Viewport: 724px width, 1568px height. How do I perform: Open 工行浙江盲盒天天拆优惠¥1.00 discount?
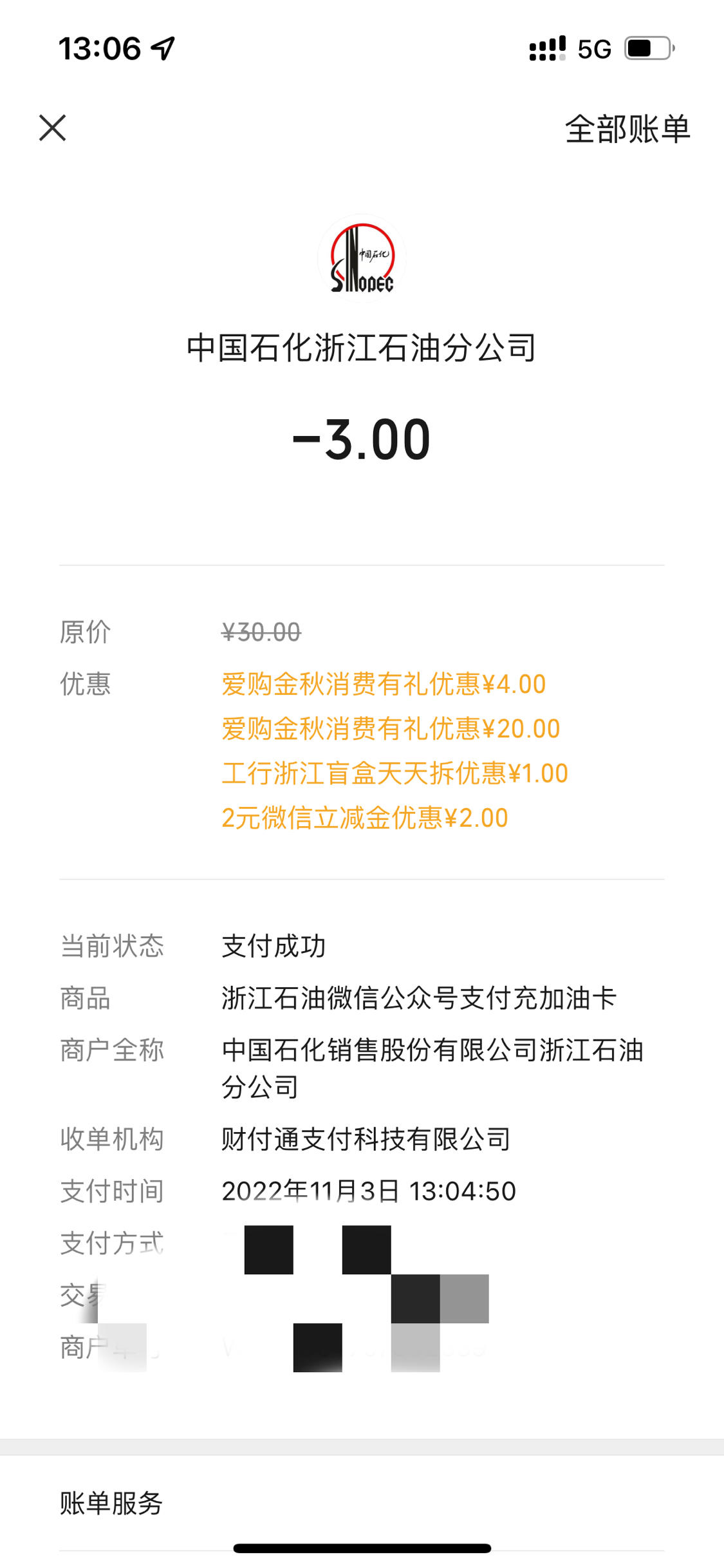(394, 773)
